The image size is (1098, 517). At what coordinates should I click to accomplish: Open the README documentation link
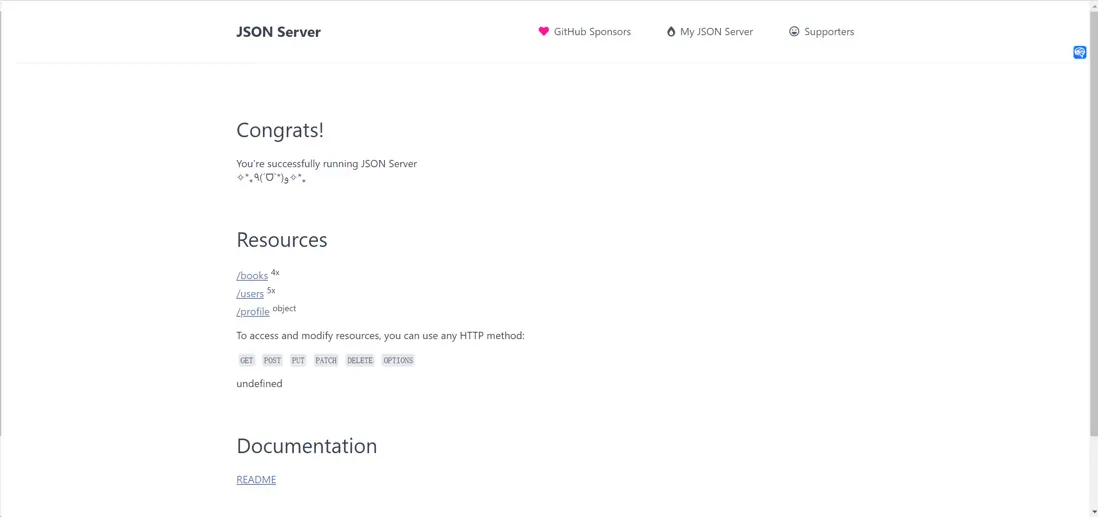pos(256,480)
